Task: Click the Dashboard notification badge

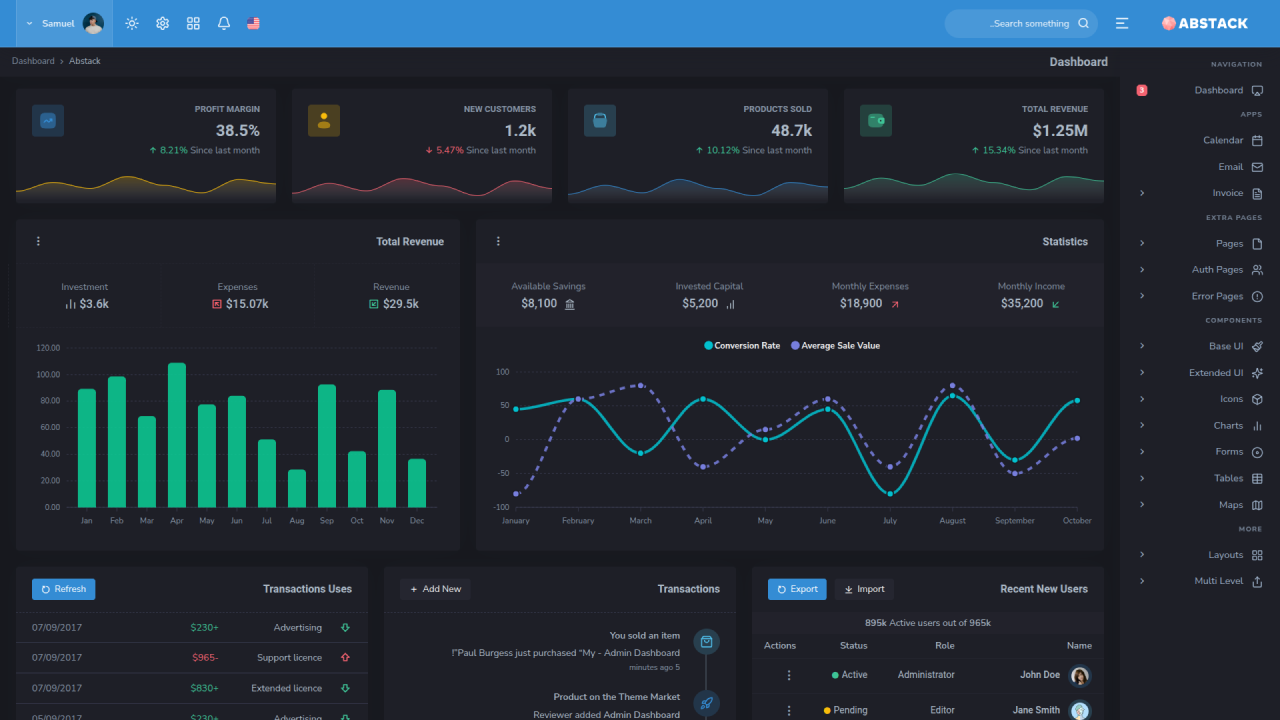Action: (x=1142, y=90)
